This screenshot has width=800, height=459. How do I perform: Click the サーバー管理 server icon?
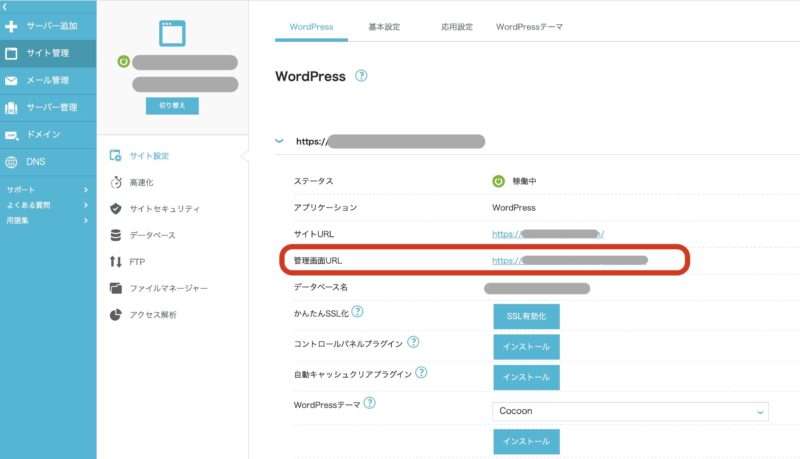pyautogui.click(x=11, y=108)
